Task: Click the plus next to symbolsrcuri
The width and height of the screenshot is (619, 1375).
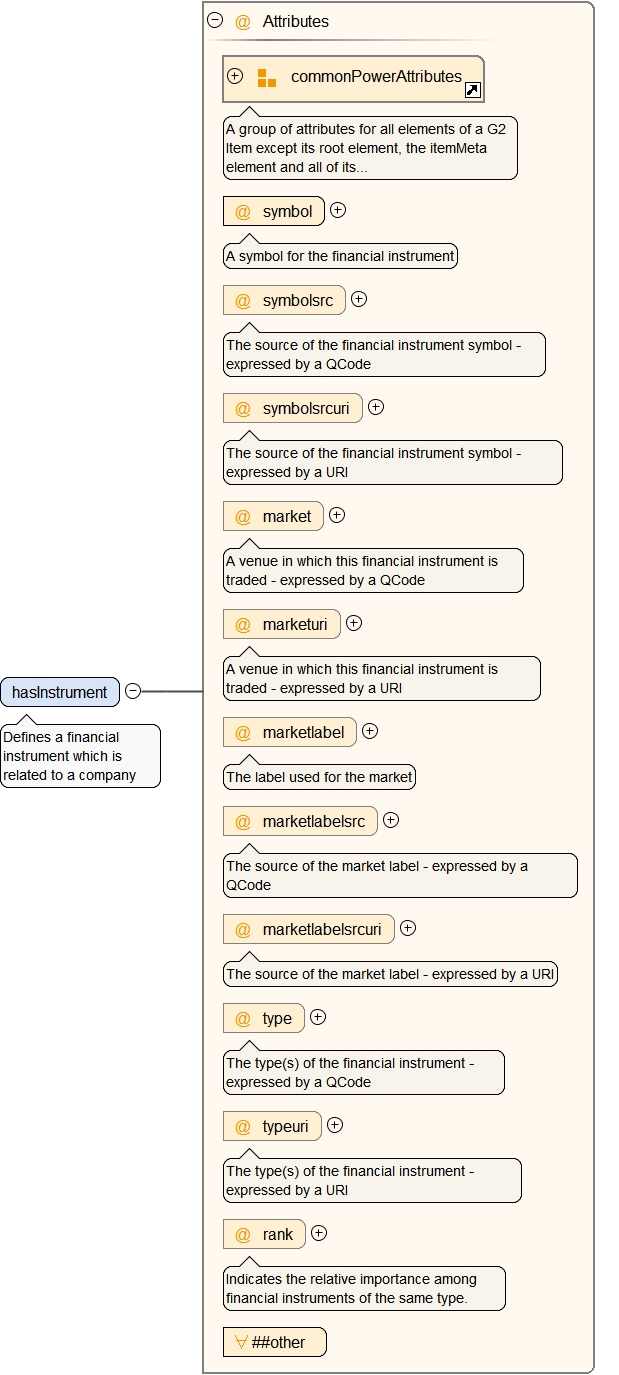Action: 376,407
